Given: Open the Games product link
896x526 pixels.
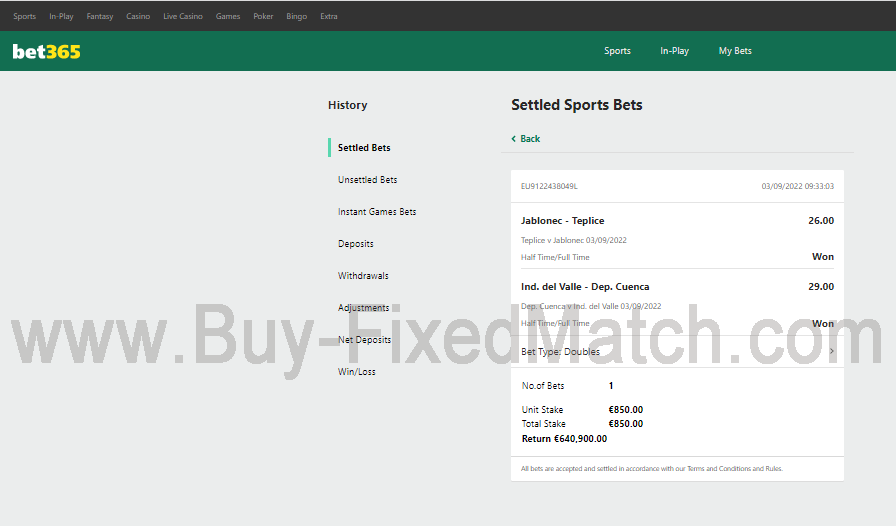Looking at the screenshot, I should (228, 16).
